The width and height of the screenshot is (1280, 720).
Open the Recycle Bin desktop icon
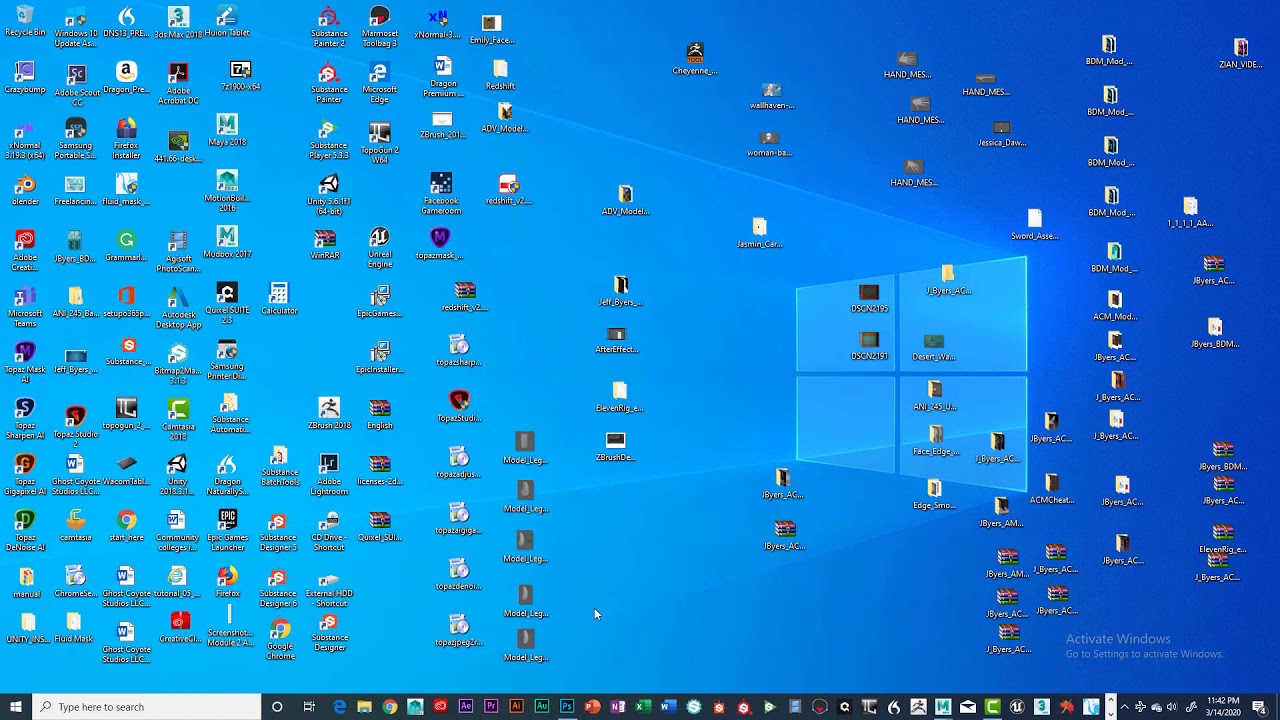coord(25,22)
